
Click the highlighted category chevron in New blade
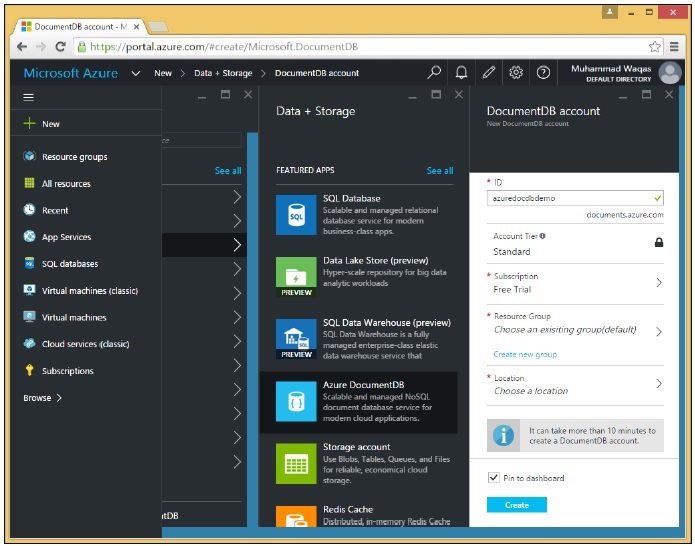(x=237, y=245)
